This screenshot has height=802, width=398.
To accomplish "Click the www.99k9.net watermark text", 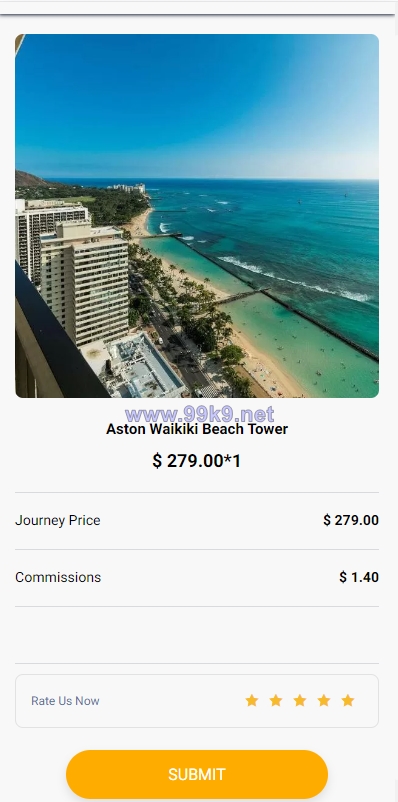I will click(x=200, y=414).
